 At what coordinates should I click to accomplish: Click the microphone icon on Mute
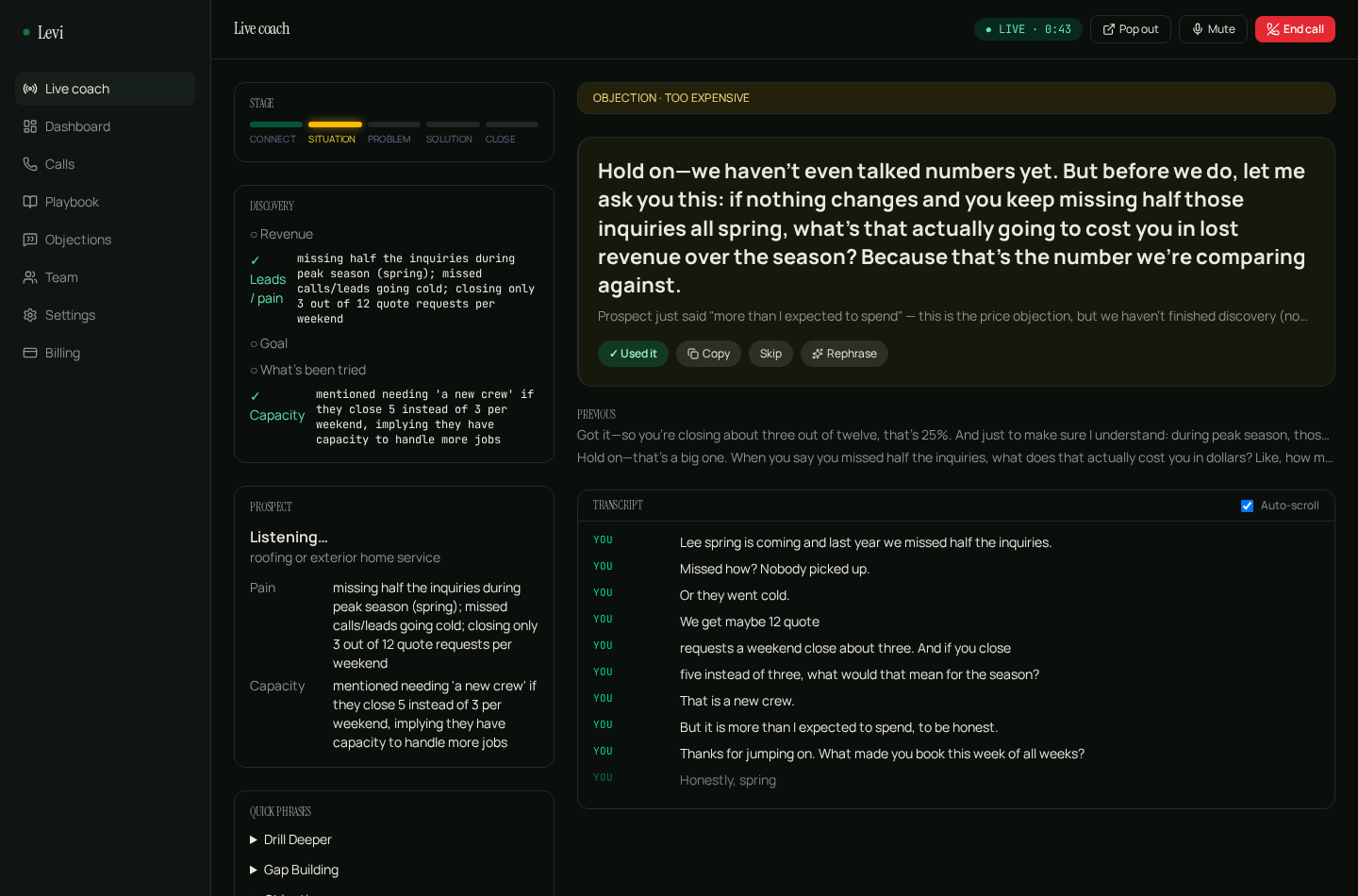[x=1198, y=29]
